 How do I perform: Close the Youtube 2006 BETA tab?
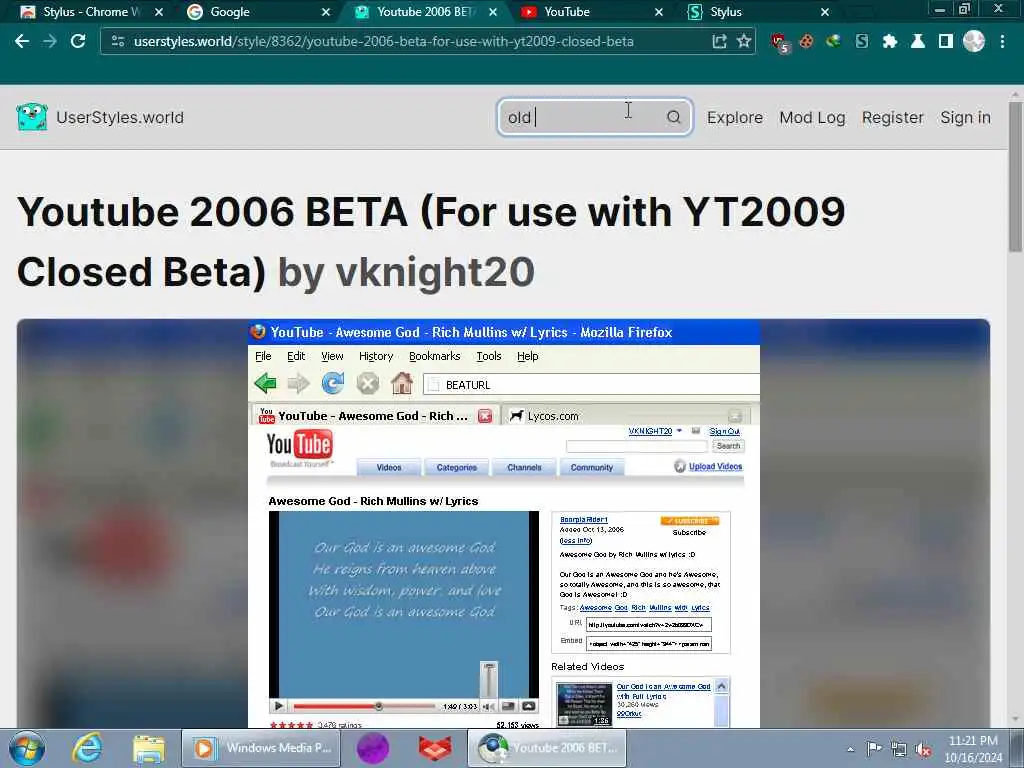492,12
